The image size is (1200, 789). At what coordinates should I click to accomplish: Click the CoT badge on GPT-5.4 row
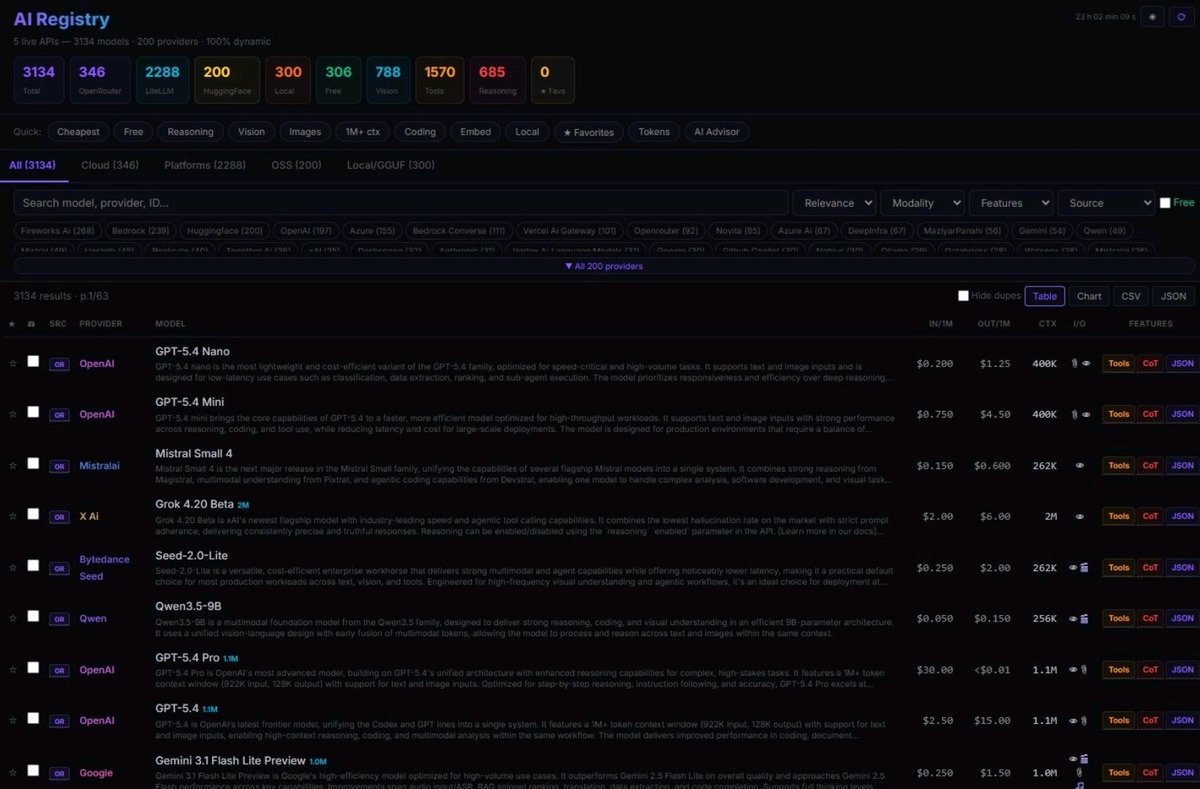coord(1150,720)
